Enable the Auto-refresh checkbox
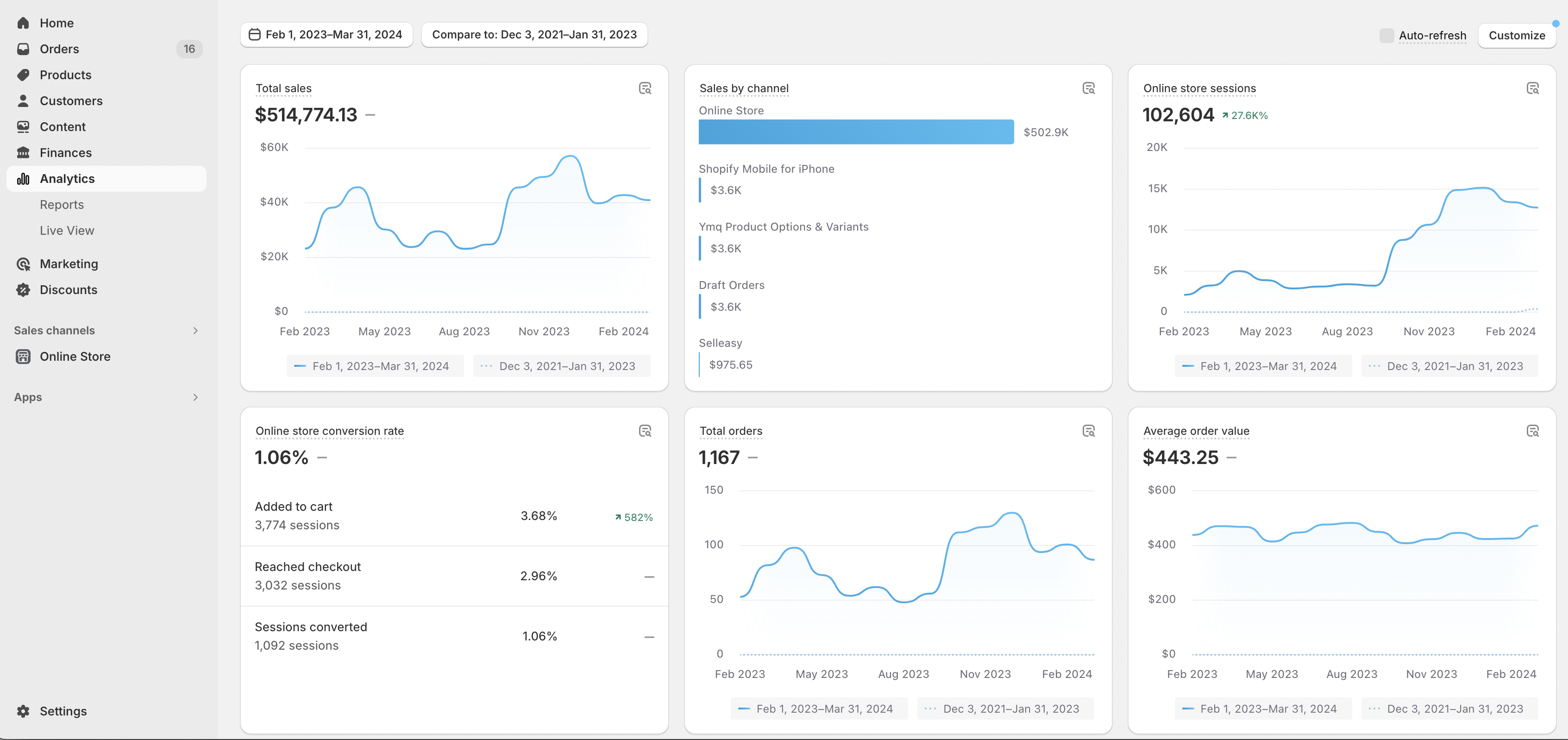The image size is (1568, 740). click(1386, 35)
